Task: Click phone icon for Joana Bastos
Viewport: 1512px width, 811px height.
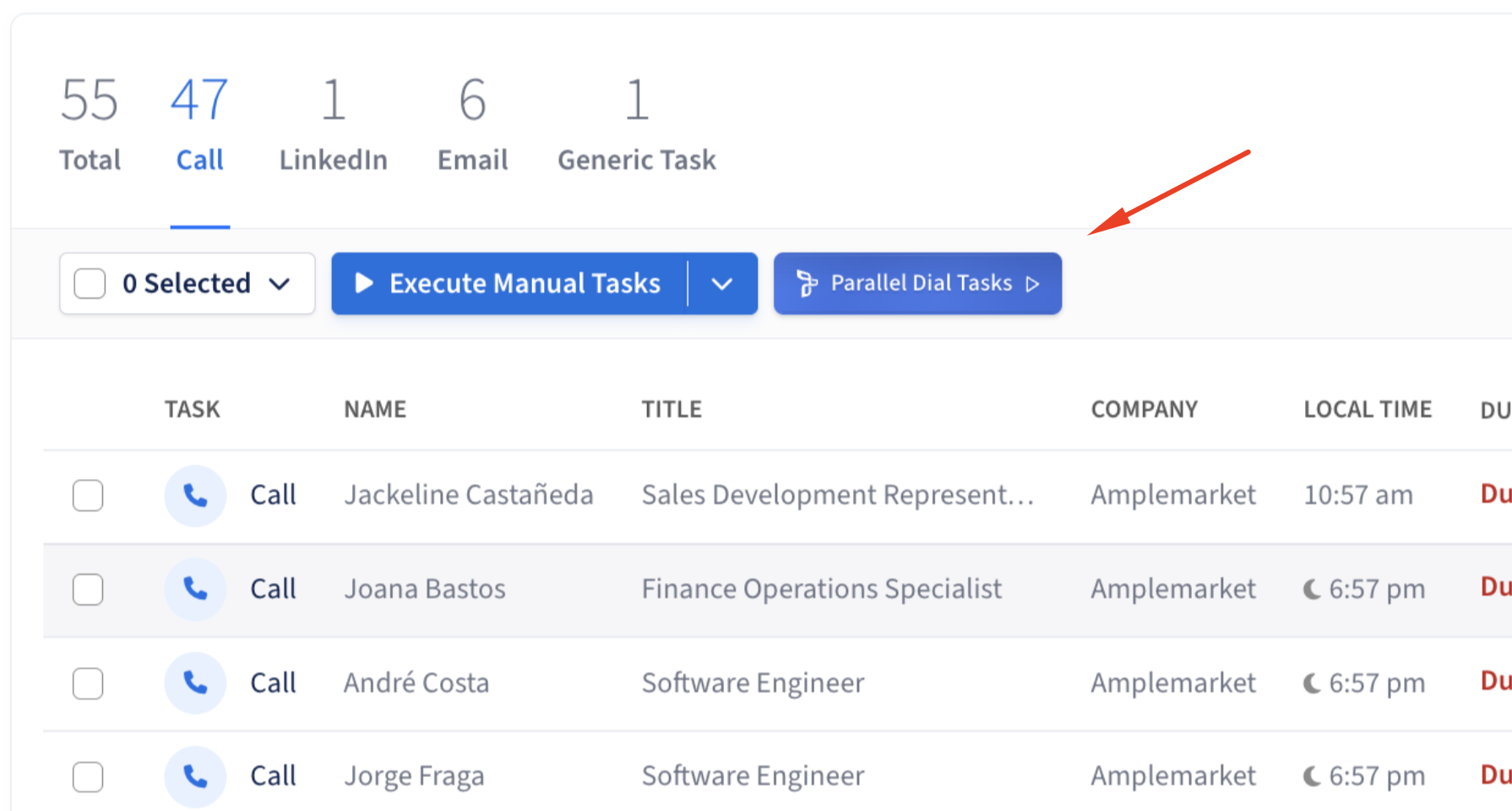Action: 195,589
